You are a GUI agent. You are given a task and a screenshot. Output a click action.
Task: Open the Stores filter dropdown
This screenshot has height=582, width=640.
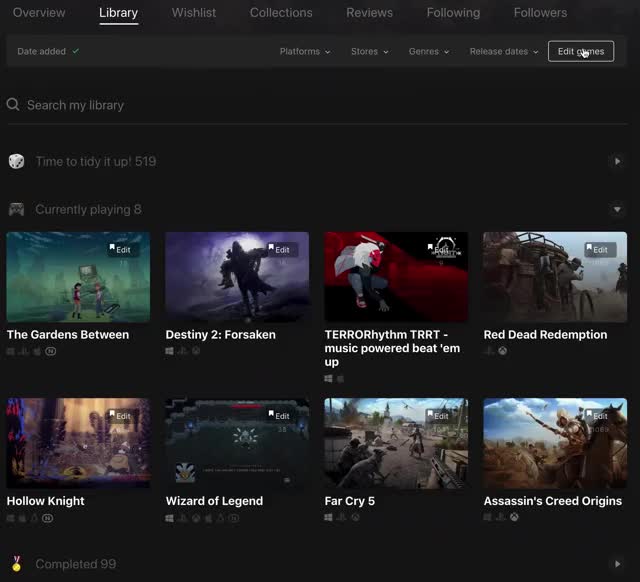click(x=369, y=51)
